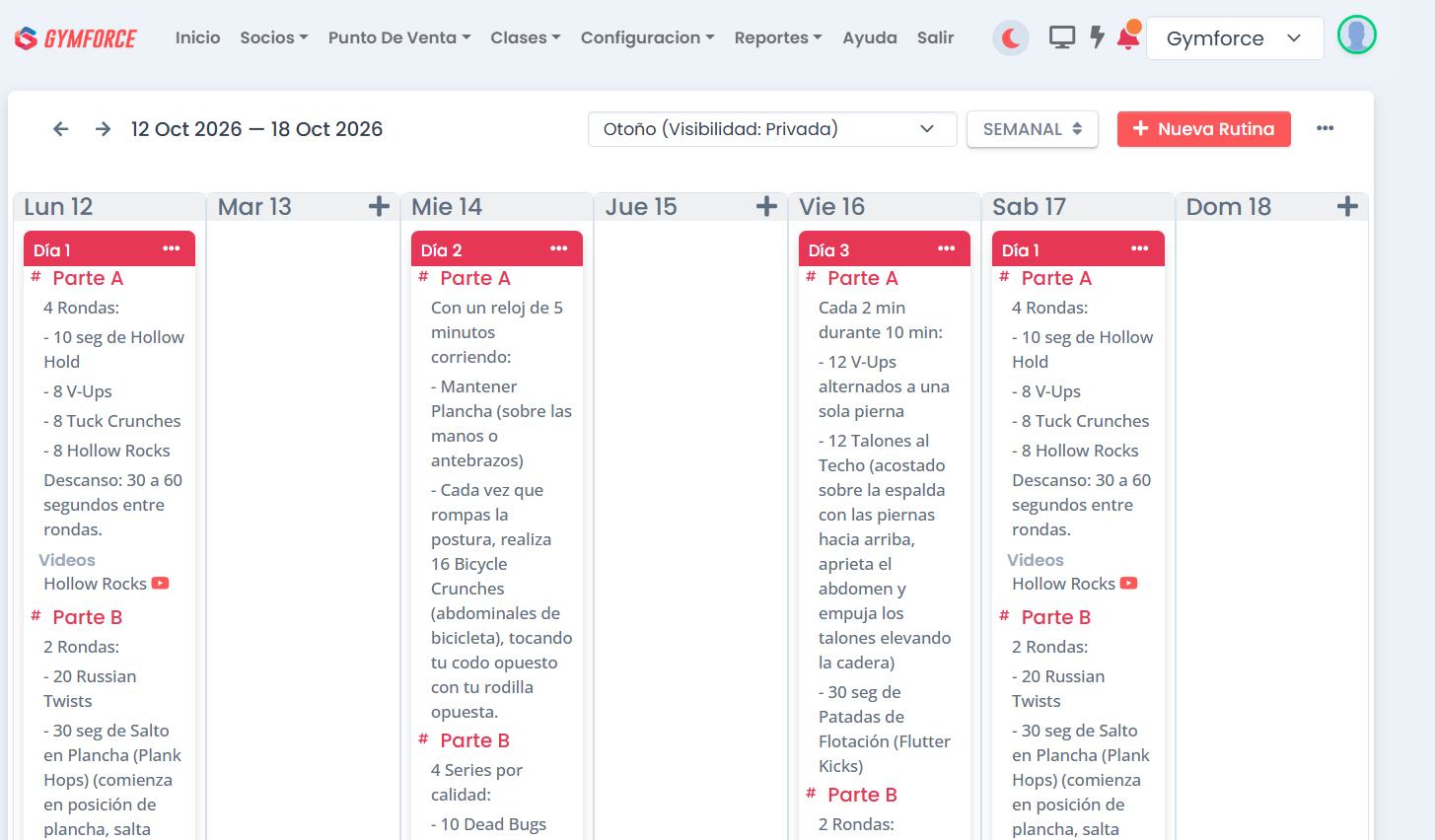Open options for Sab 17 Día 1 card

1140,248
